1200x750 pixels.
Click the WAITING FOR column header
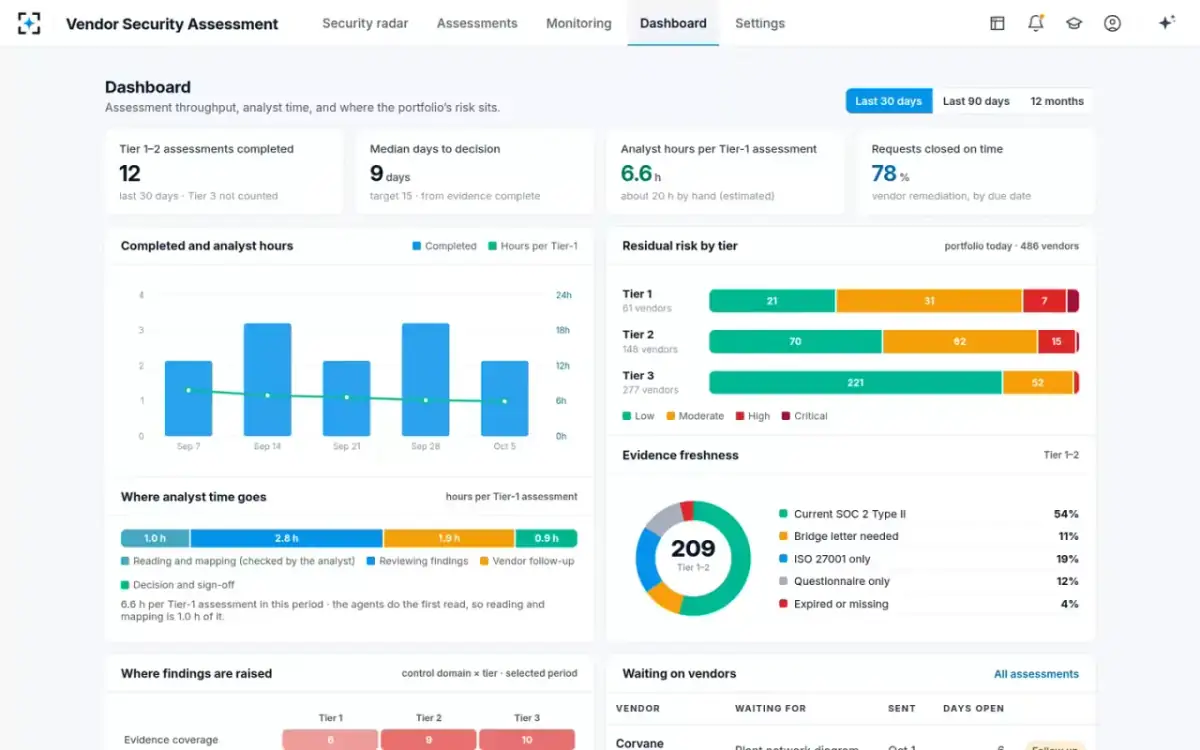tap(770, 708)
